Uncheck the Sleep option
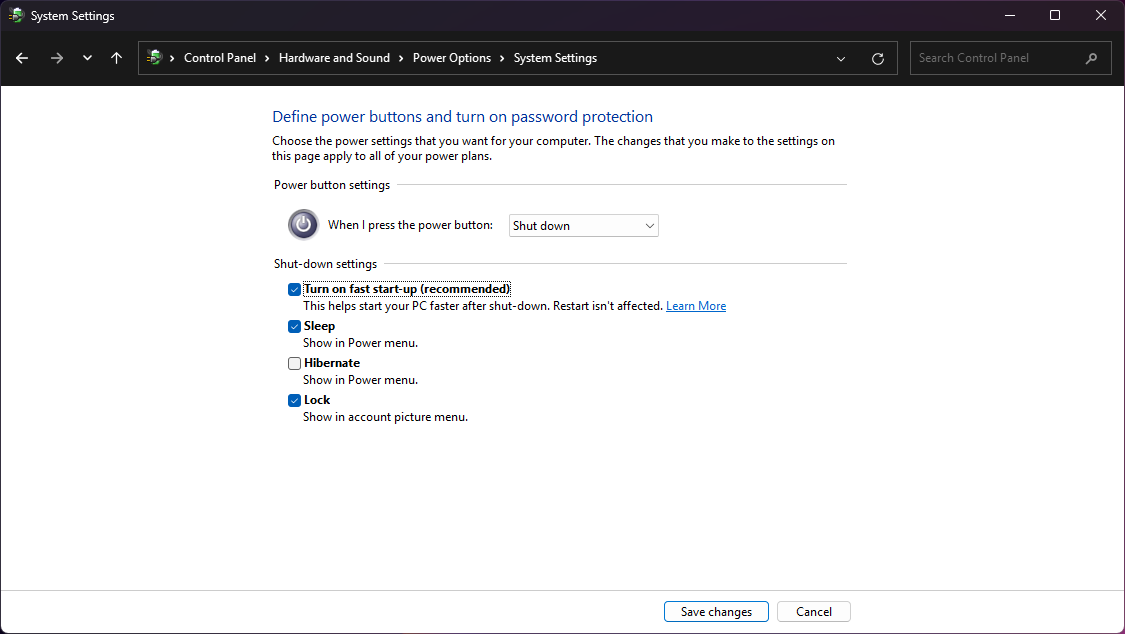 [294, 326]
